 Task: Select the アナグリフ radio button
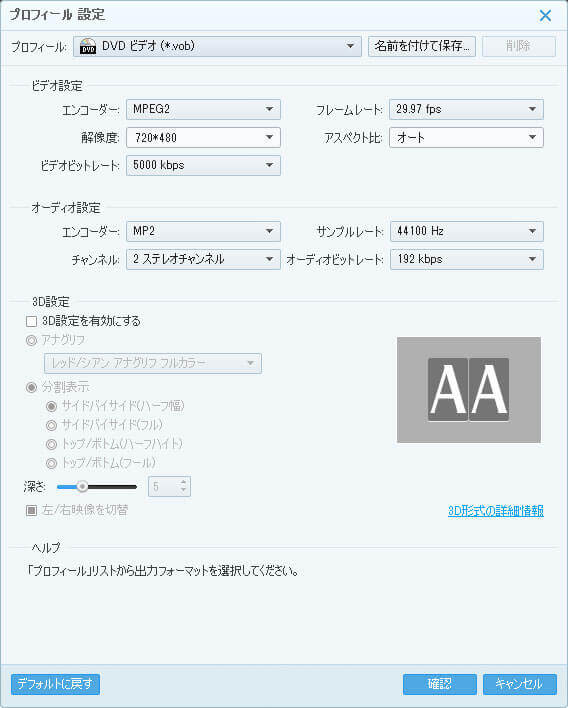(x=31, y=340)
